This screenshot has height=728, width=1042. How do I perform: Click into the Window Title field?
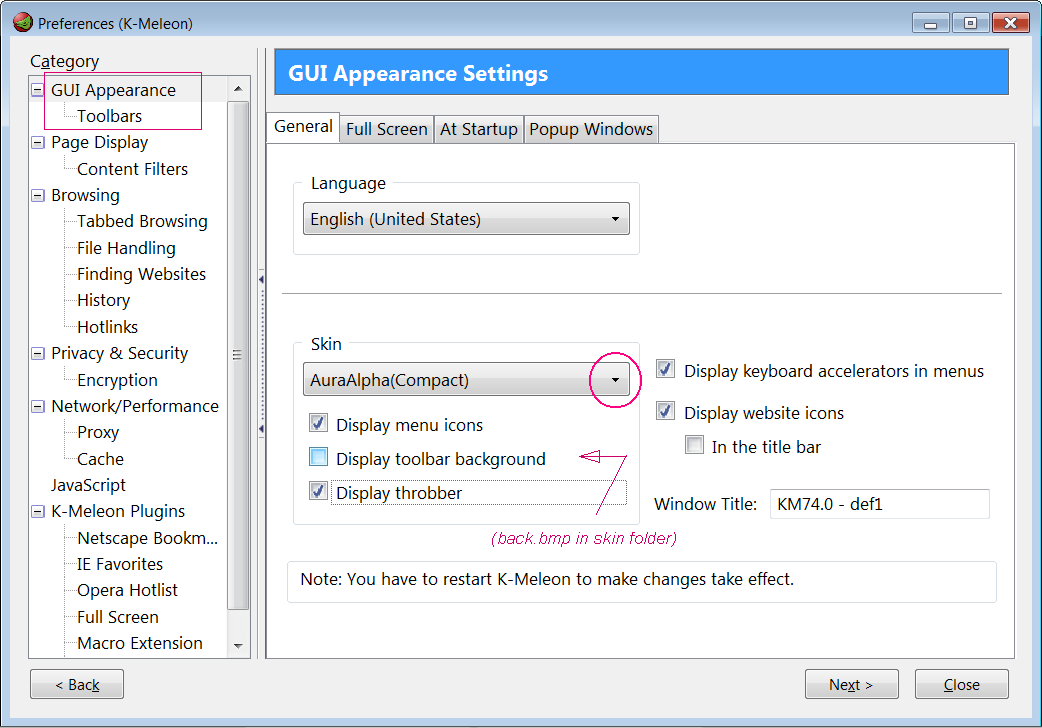click(x=878, y=504)
